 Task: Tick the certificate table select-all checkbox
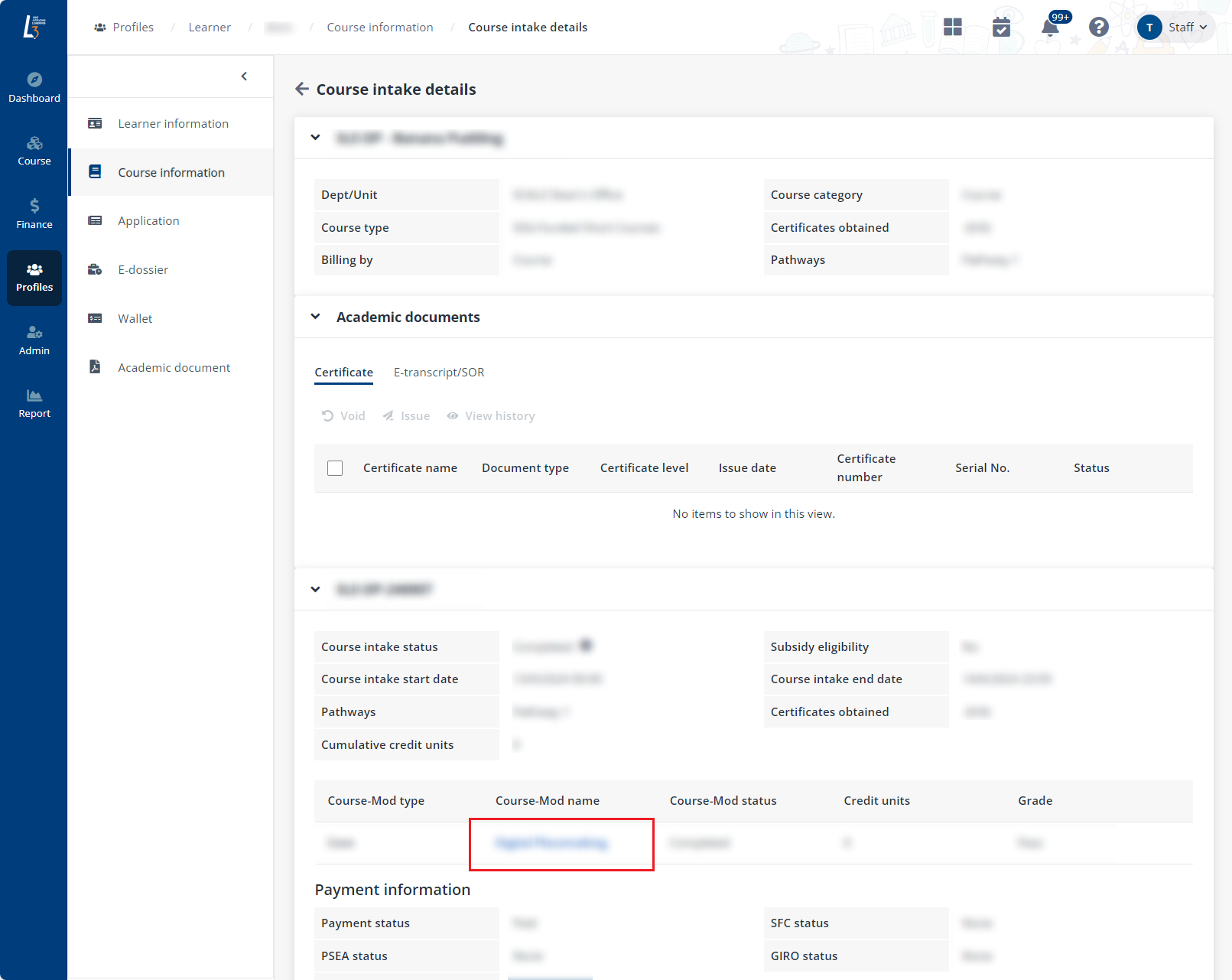tap(335, 468)
